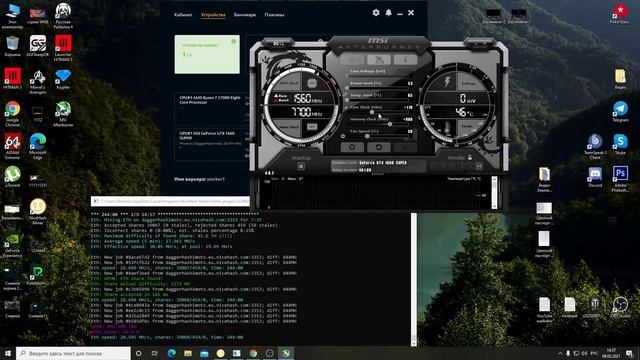Adjust the Core Clock slider in Afterburner
Image resolution: width=640 pixels, height=360 pixels.
click(378, 112)
